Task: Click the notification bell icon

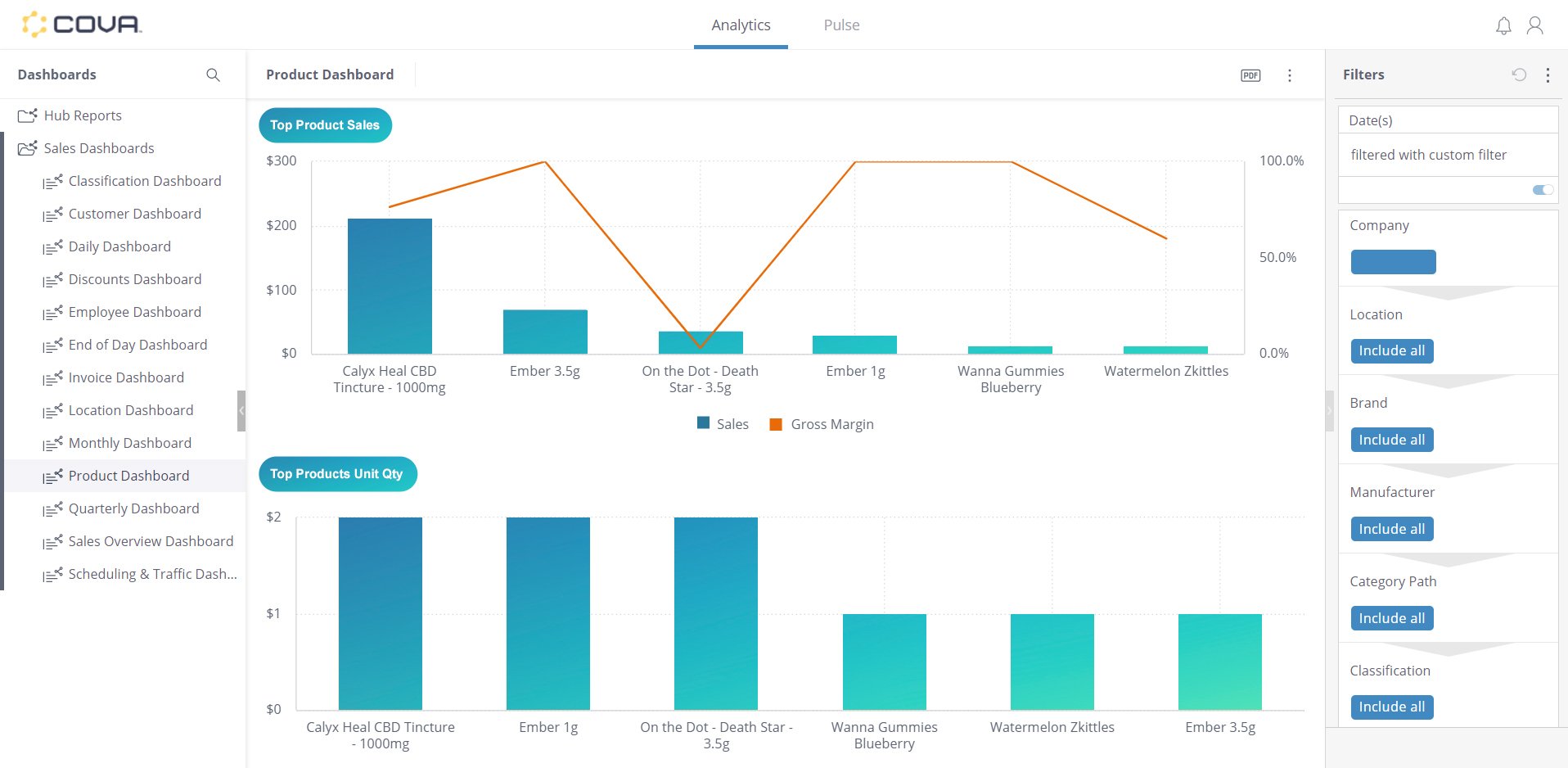Action: pyautogui.click(x=1503, y=25)
